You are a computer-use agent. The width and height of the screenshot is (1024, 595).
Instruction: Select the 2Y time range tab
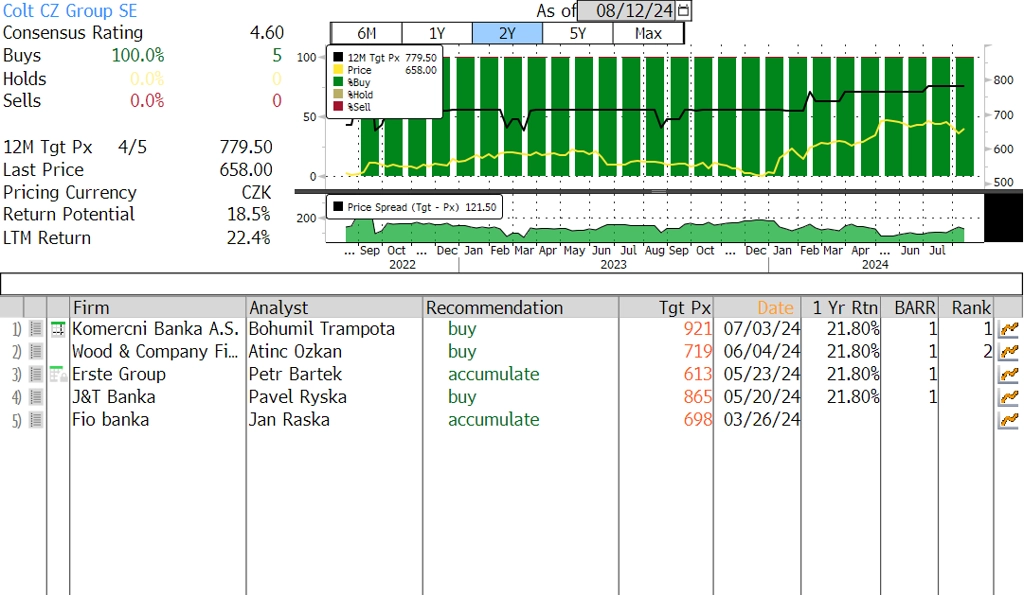[507, 33]
